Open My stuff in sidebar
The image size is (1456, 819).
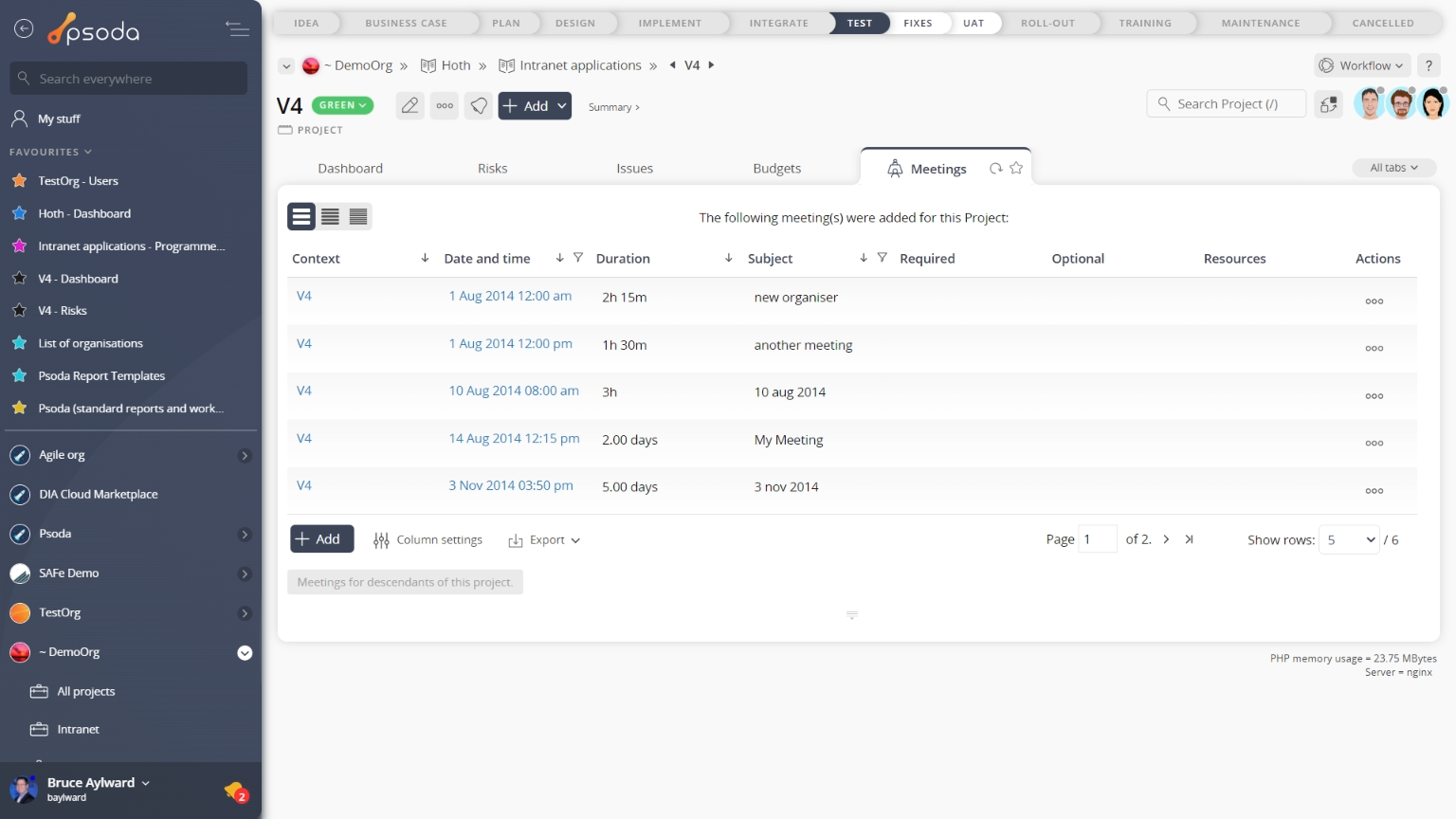(x=59, y=119)
